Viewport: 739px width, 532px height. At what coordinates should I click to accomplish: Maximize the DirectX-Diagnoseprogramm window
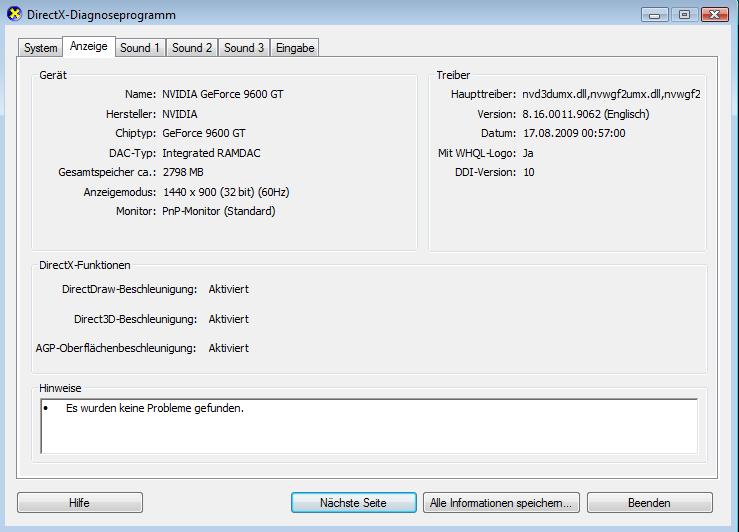pos(684,15)
